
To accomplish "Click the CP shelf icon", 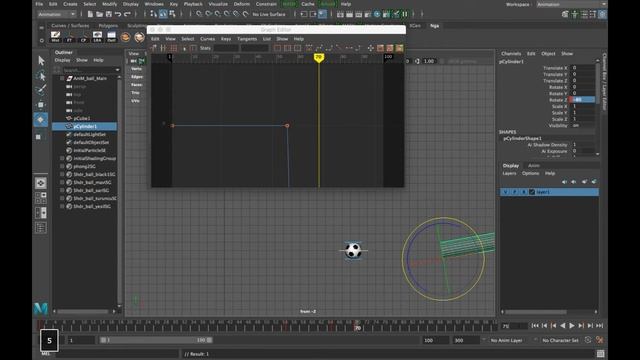I will click(83, 36).
